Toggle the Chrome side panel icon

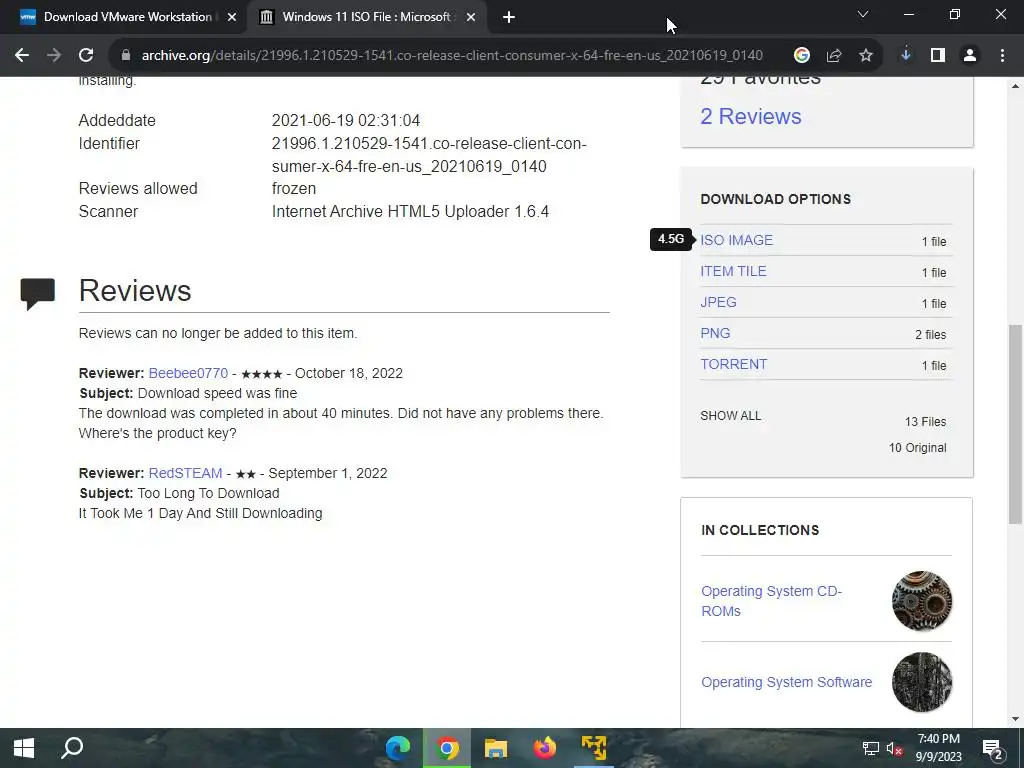[x=938, y=56]
